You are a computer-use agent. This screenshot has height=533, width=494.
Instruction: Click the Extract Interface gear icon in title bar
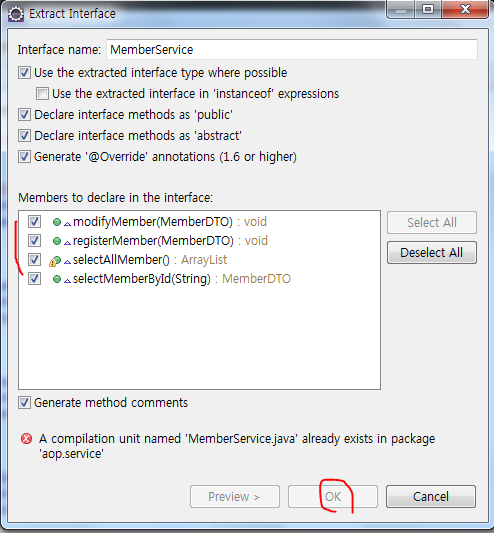16,14
